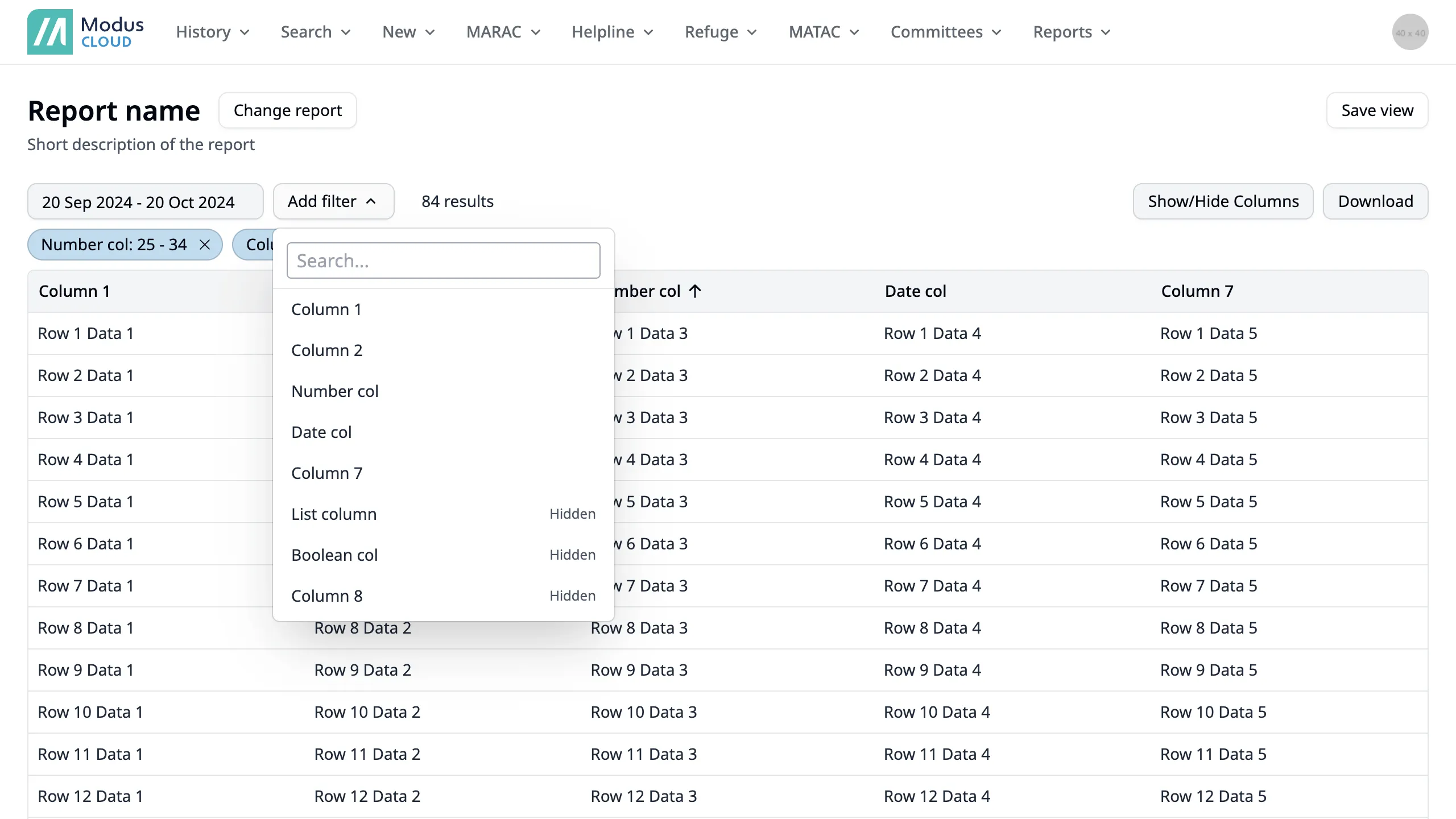Click Save view button
The image size is (1456, 819).
[1378, 110]
